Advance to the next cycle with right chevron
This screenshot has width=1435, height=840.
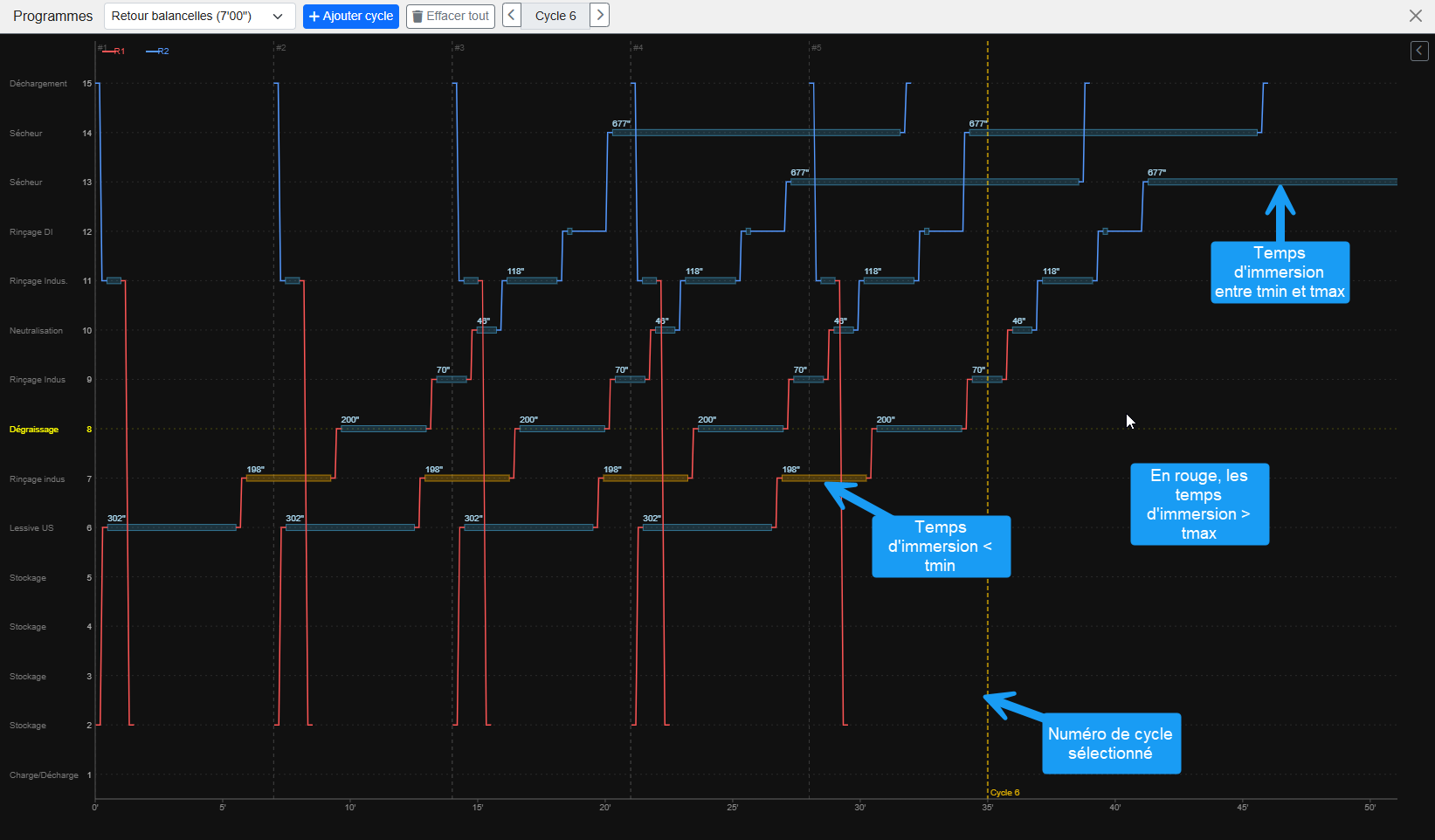pos(599,16)
